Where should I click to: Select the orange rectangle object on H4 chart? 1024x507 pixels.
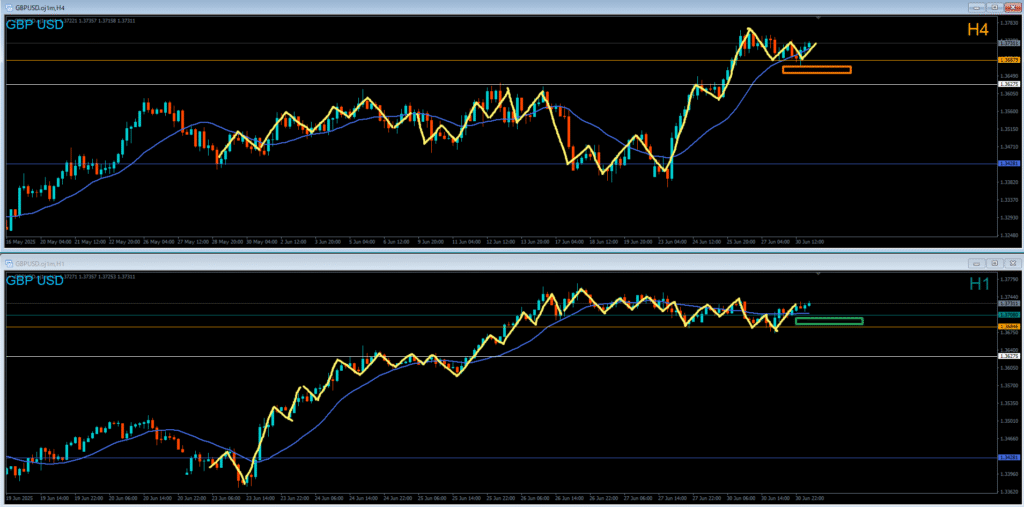[x=817, y=70]
